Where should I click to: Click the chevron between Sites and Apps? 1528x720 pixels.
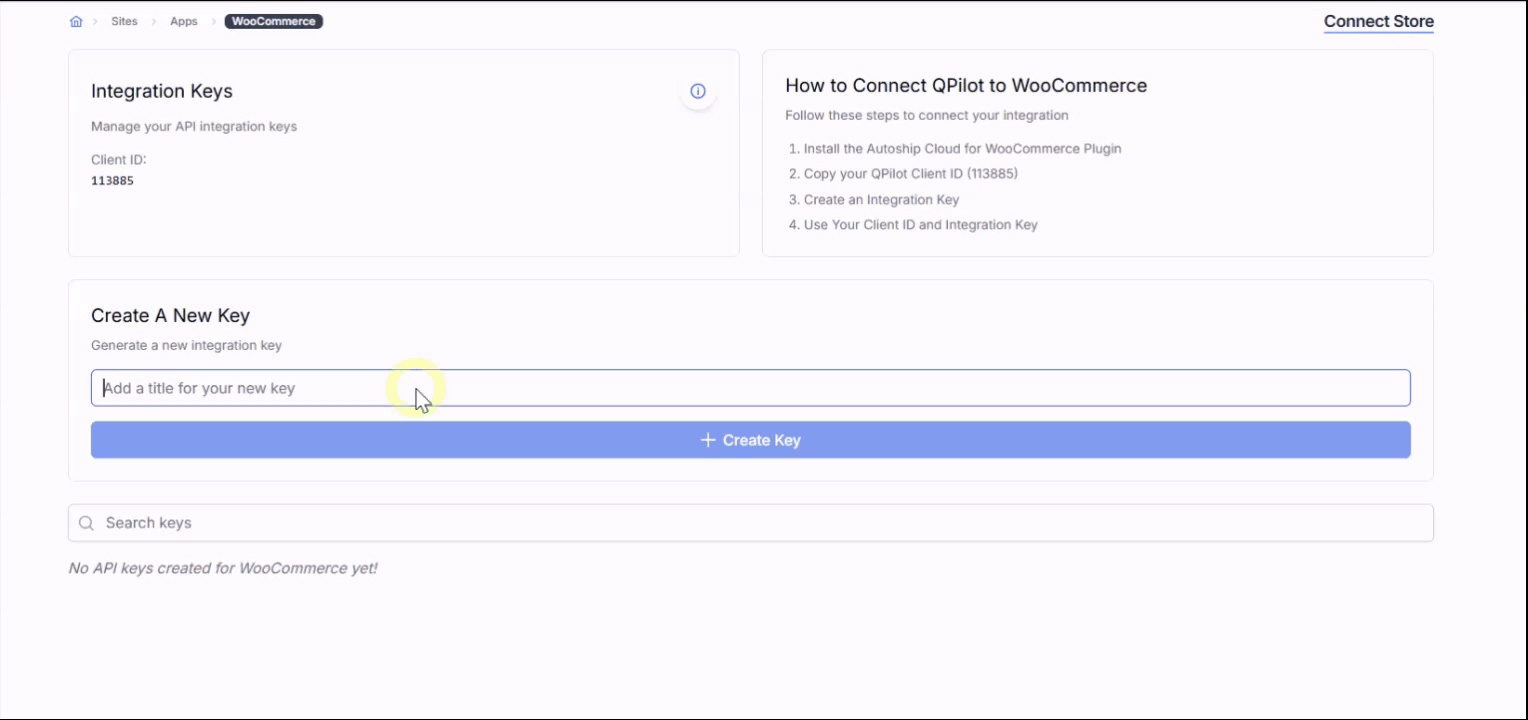click(154, 21)
